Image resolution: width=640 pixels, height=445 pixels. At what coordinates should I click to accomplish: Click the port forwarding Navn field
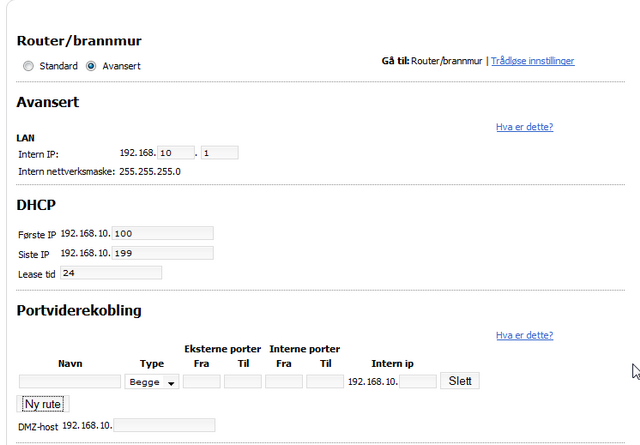coord(69,381)
